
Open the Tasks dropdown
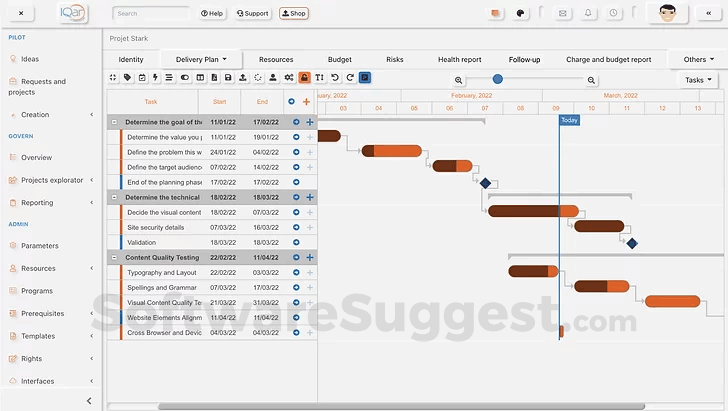[x=699, y=80]
